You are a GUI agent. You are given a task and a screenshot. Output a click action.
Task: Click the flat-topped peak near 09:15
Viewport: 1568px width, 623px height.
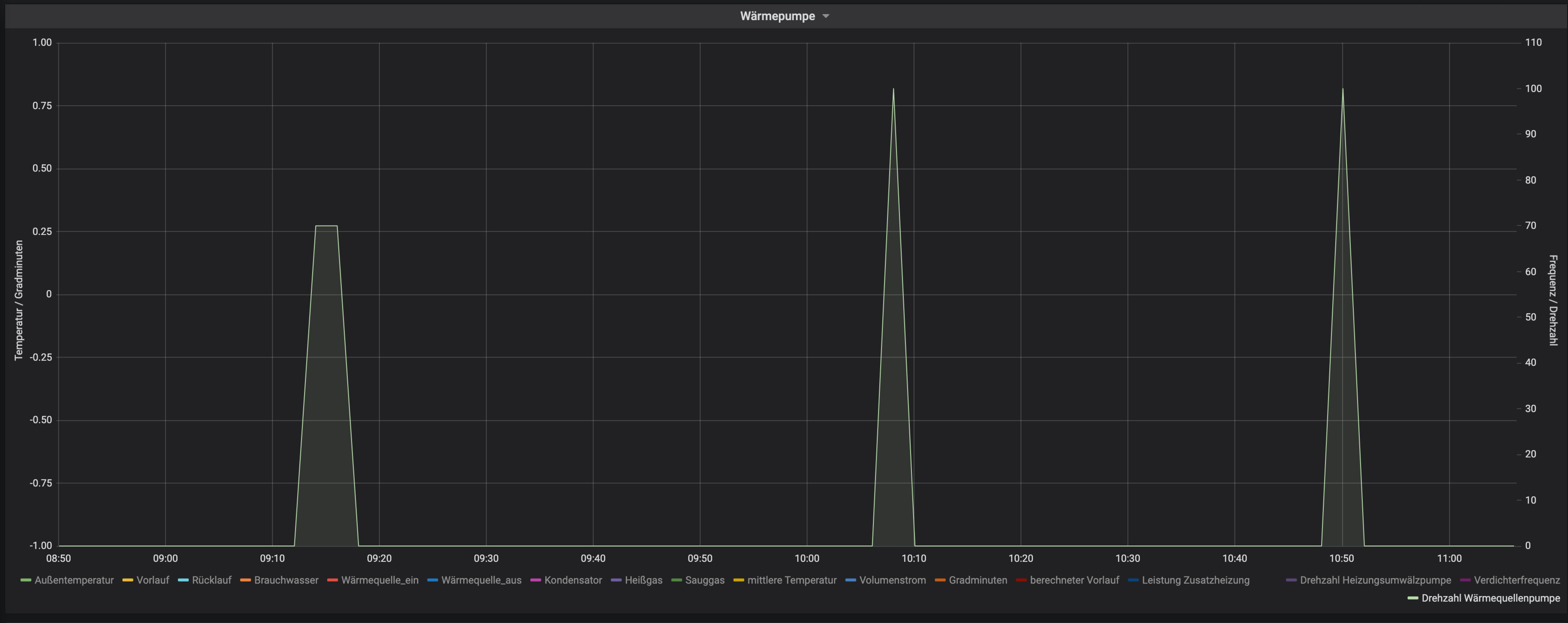(x=326, y=226)
